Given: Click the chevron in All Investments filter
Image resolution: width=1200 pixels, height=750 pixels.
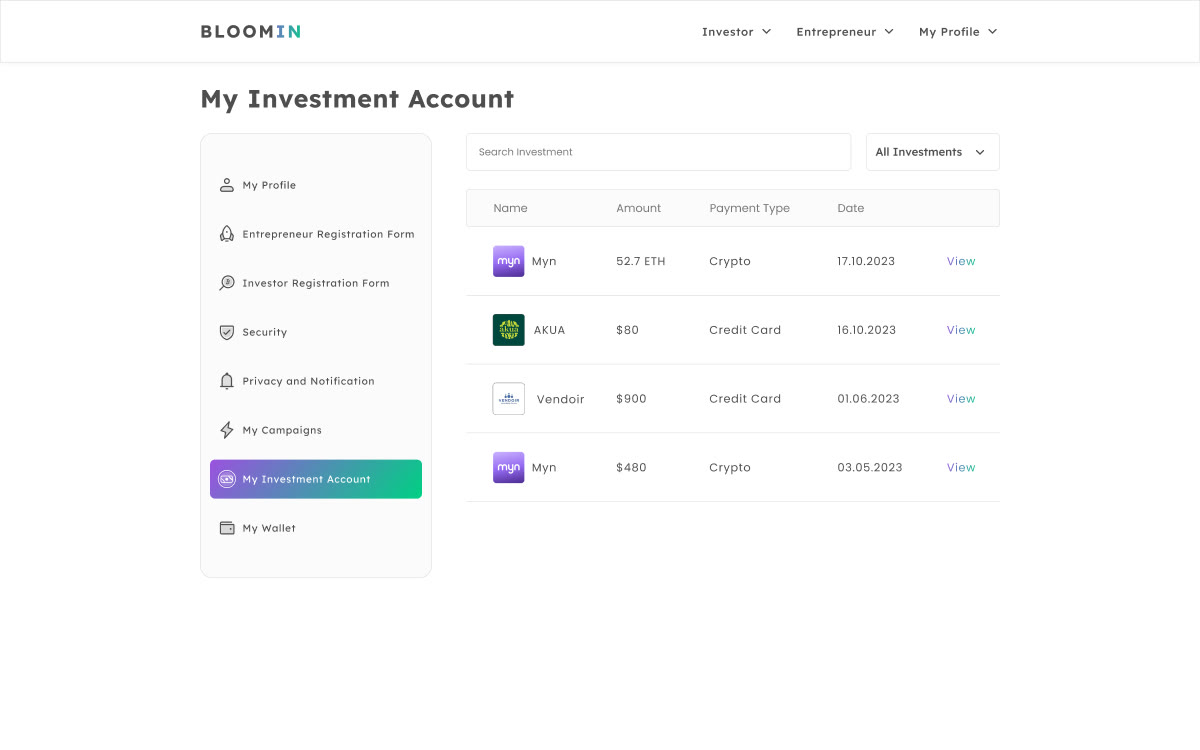Looking at the screenshot, I should point(980,152).
